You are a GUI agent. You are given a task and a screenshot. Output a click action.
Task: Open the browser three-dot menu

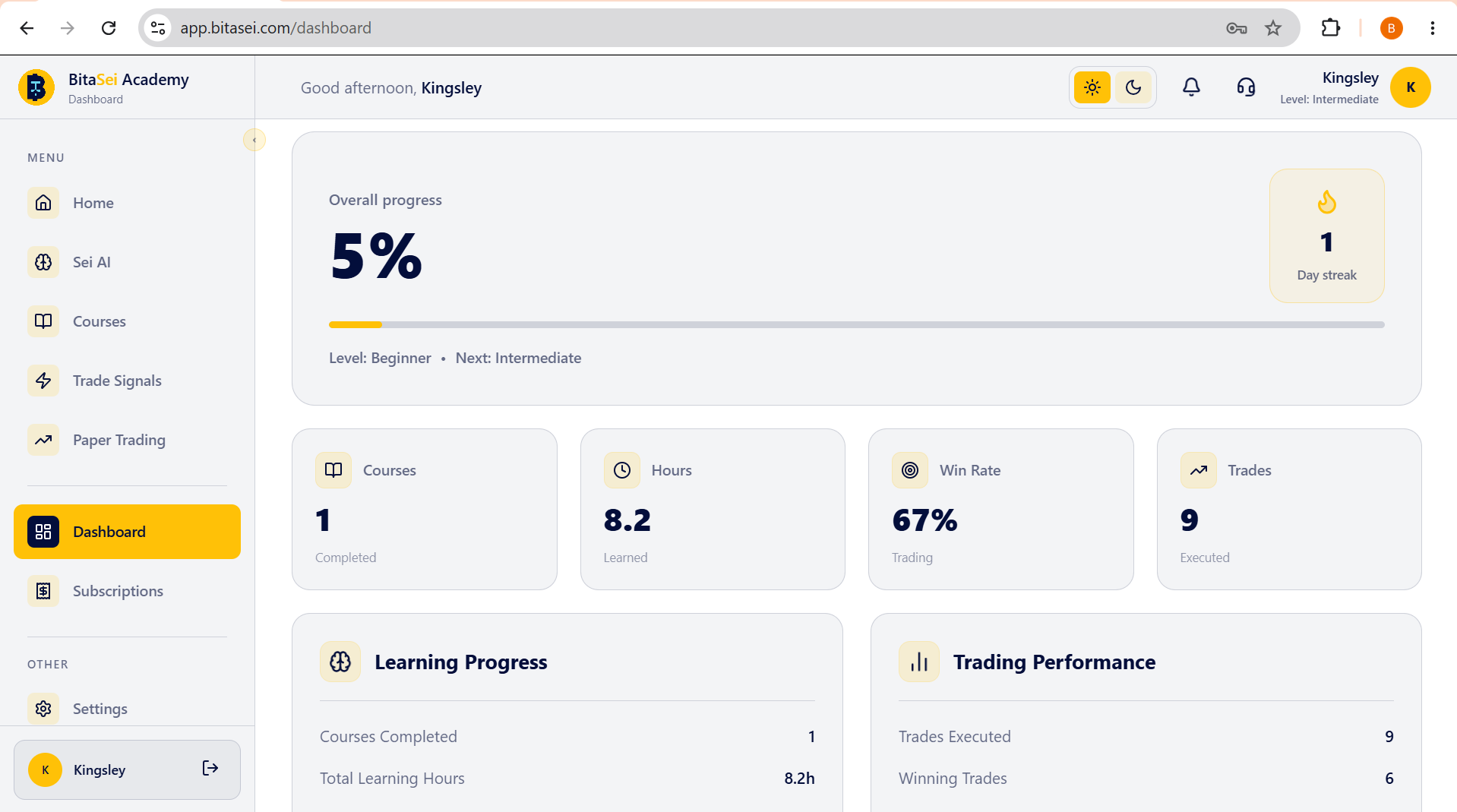point(1432,28)
